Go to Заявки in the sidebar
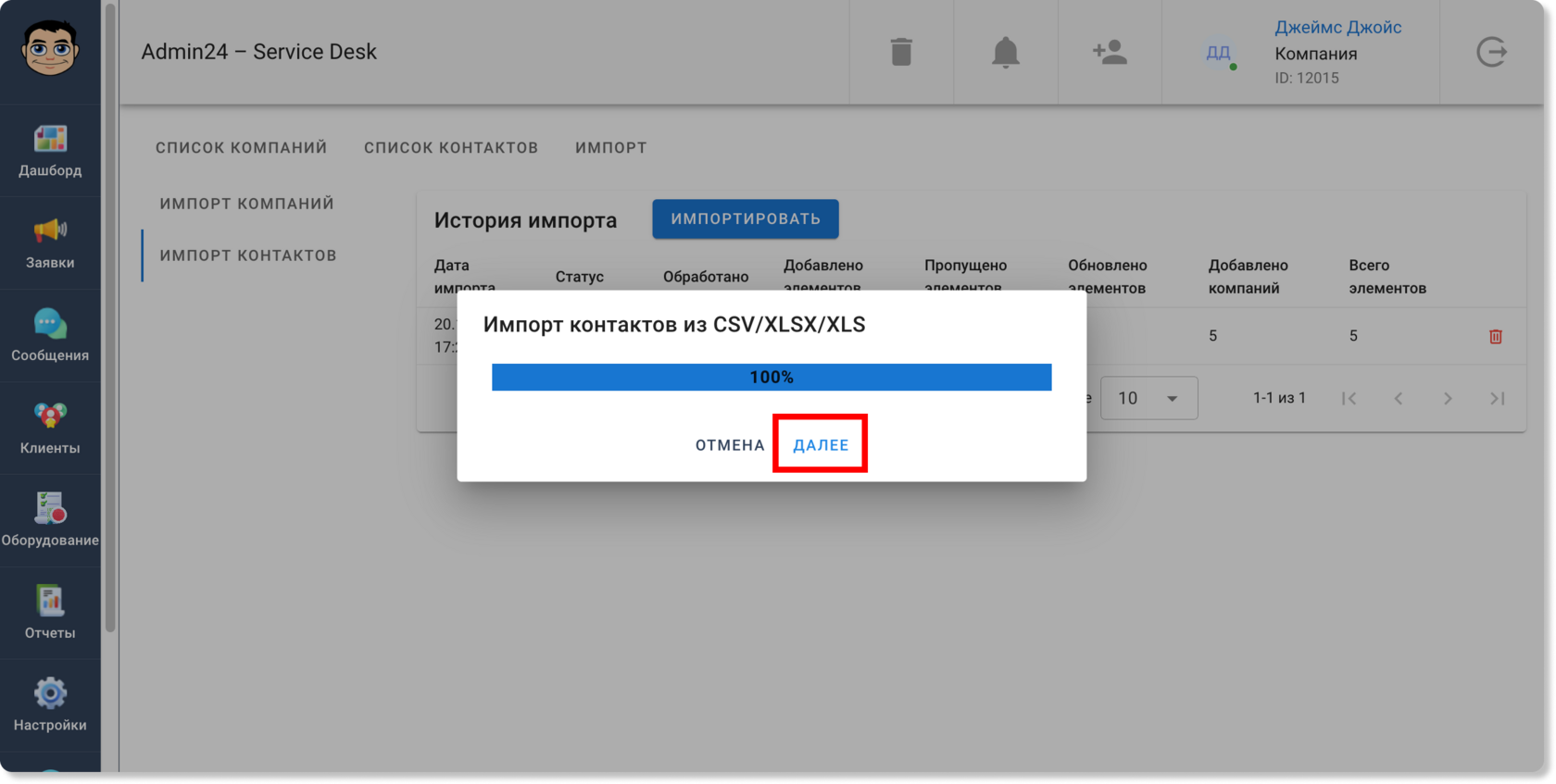Image resolution: width=1556 pixels, height=784 pixels. click(50, 230)
